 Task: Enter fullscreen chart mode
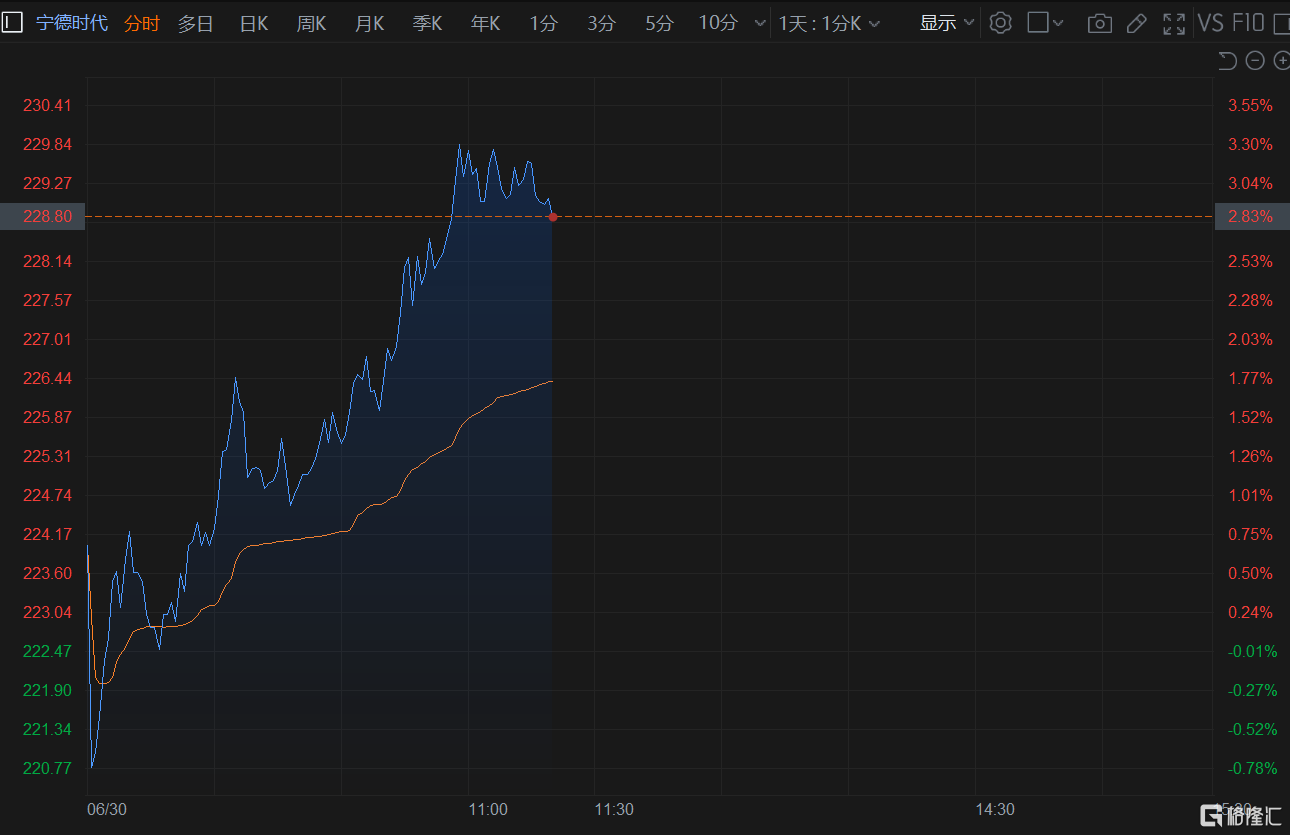coord(1175,23)
